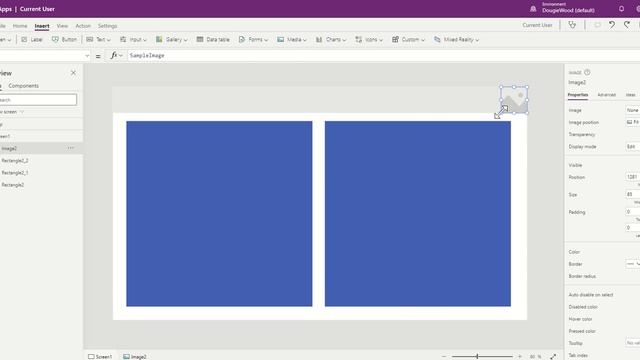This screenshot has height=360, width=640.
Task: Open the Settings ribbon tab
Action: tap(107, 26)
